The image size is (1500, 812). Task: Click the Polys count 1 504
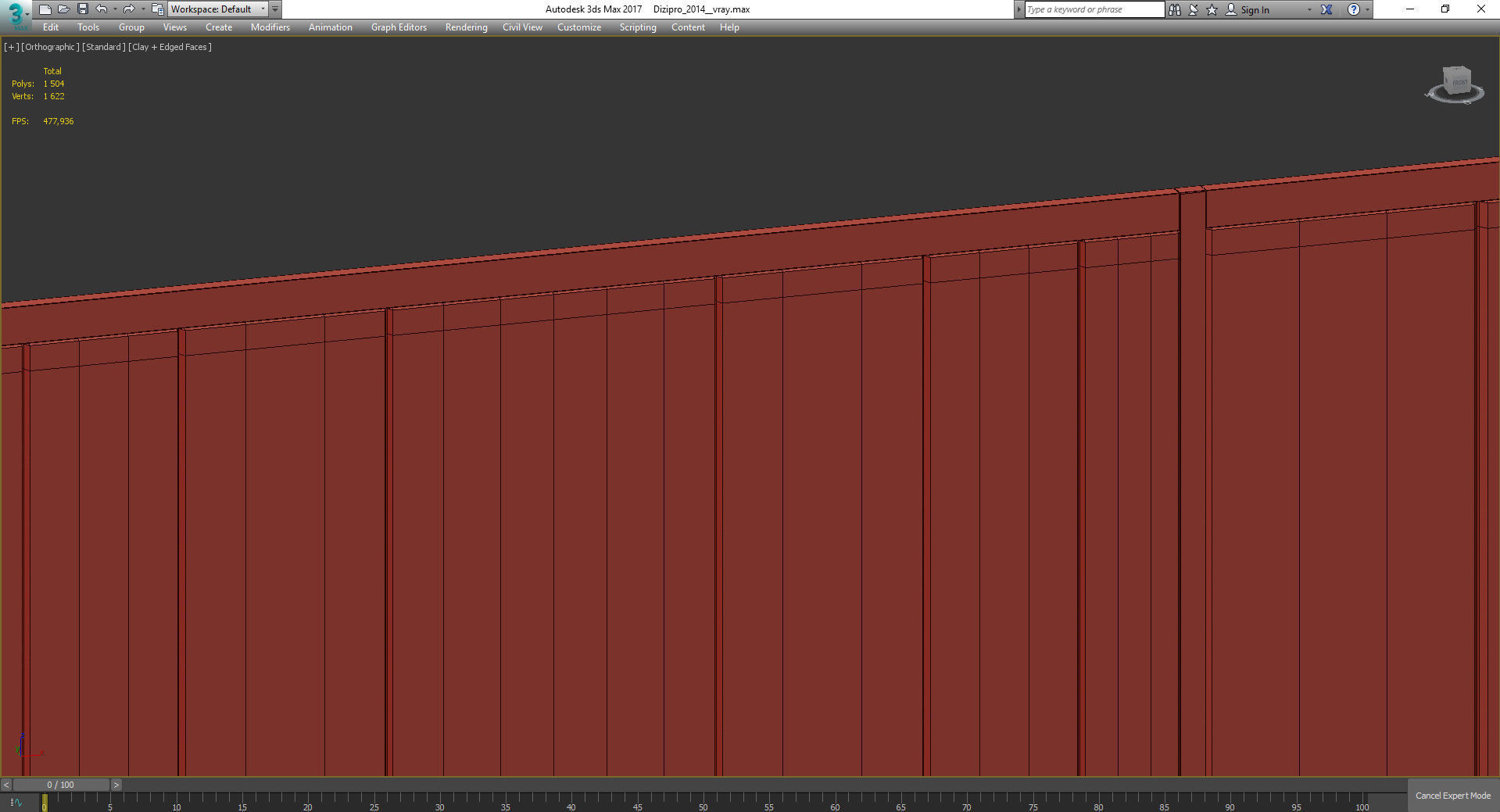(54, 84)
